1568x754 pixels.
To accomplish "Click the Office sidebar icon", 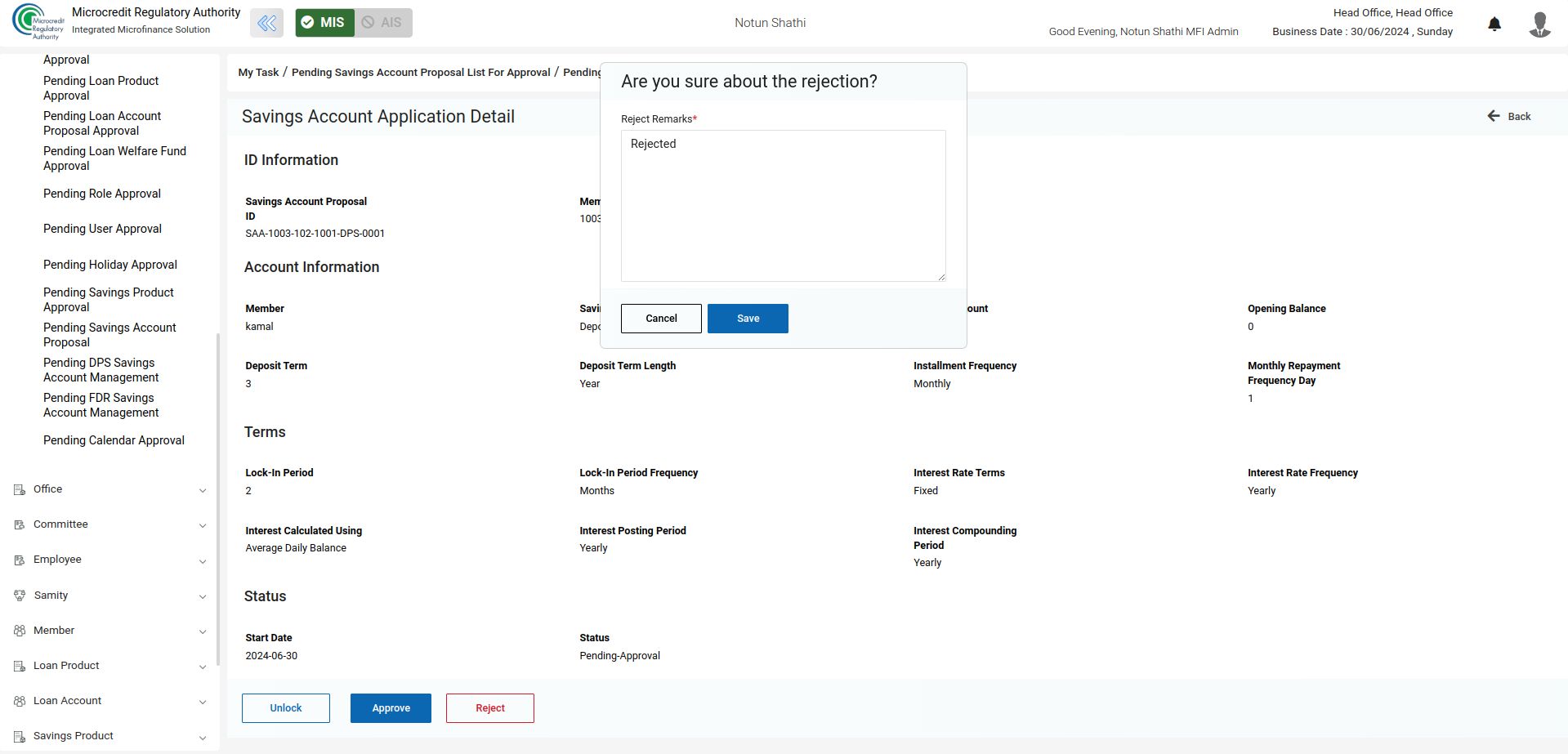I will [x=20, y=489].
